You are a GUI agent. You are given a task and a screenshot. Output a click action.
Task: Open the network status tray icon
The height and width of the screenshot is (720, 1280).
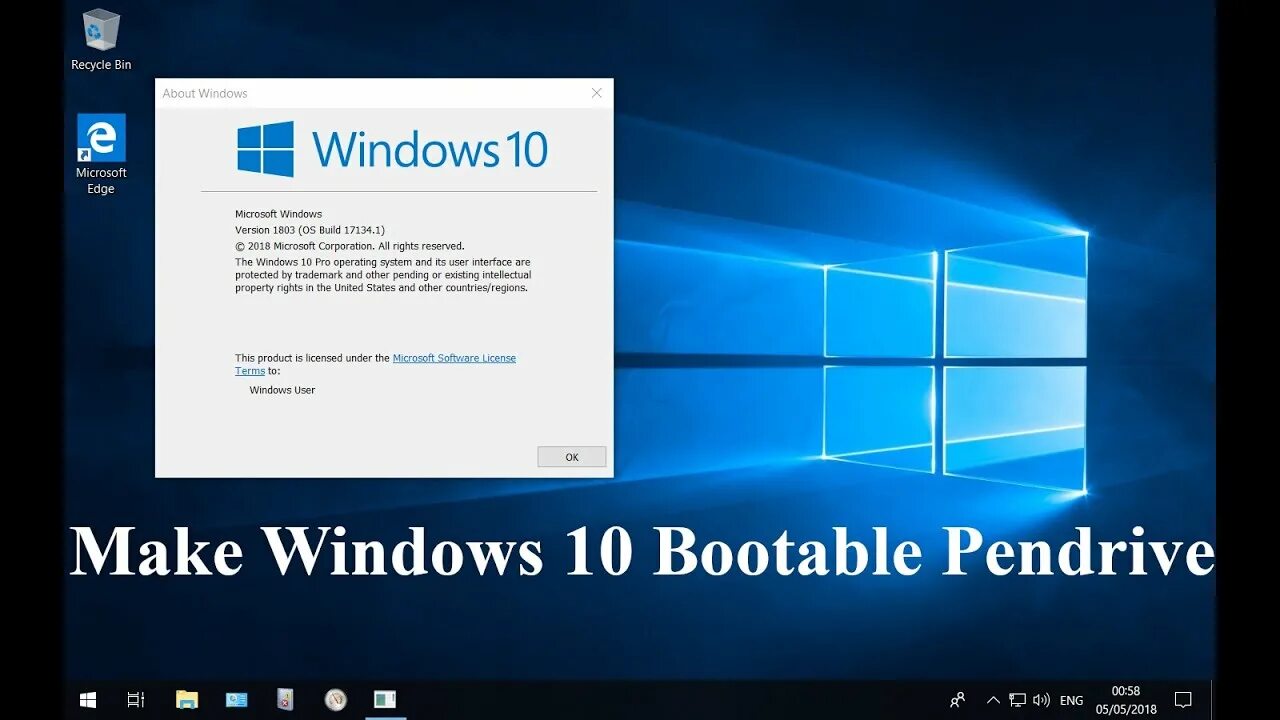[1018, 700]
